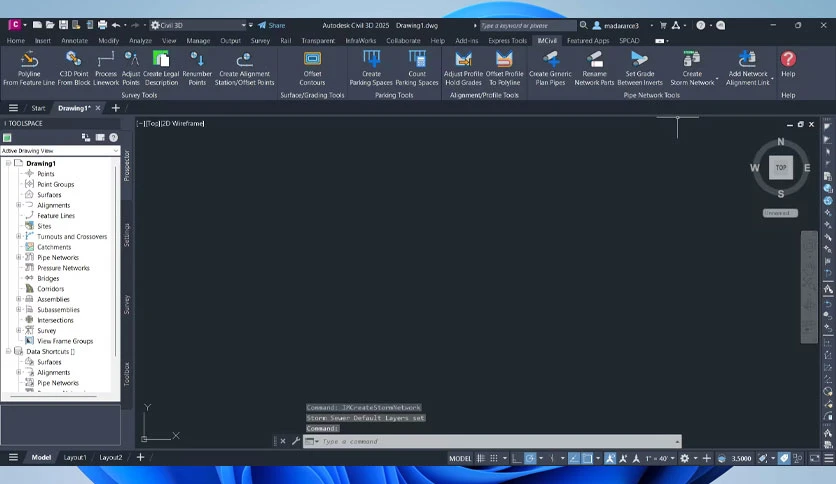Image resolution: width=836 pixels, height=484 pixels.
Task: Undo the last action
Action: click(116, 25)
